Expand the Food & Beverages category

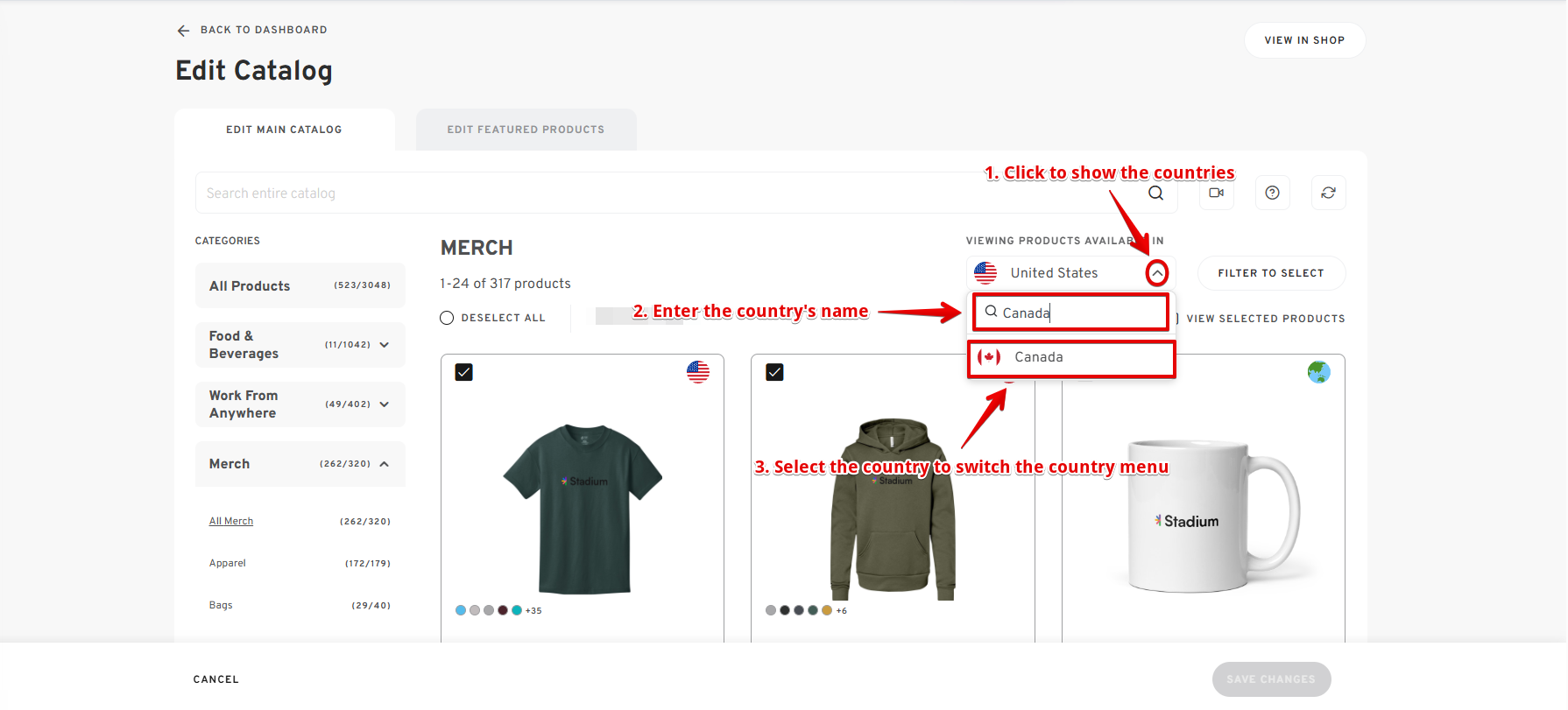(385, 345)
